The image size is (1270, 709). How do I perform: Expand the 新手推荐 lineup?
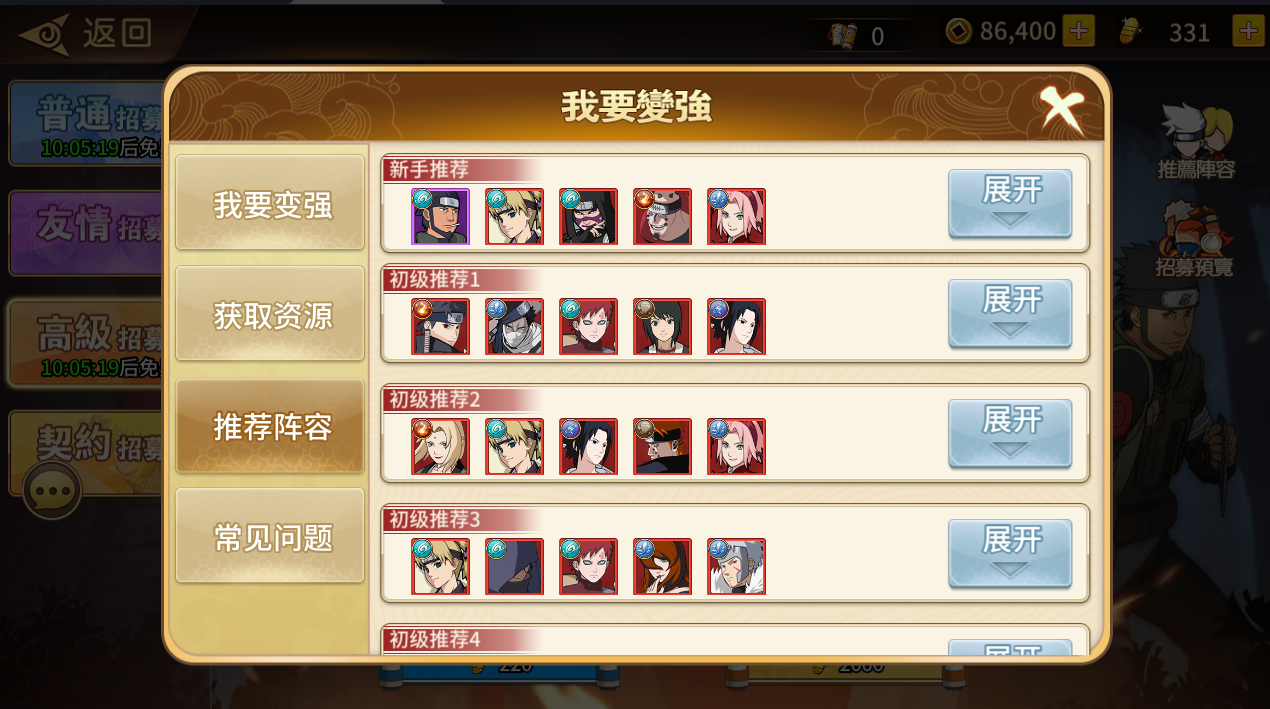[x=1010, y=204]
